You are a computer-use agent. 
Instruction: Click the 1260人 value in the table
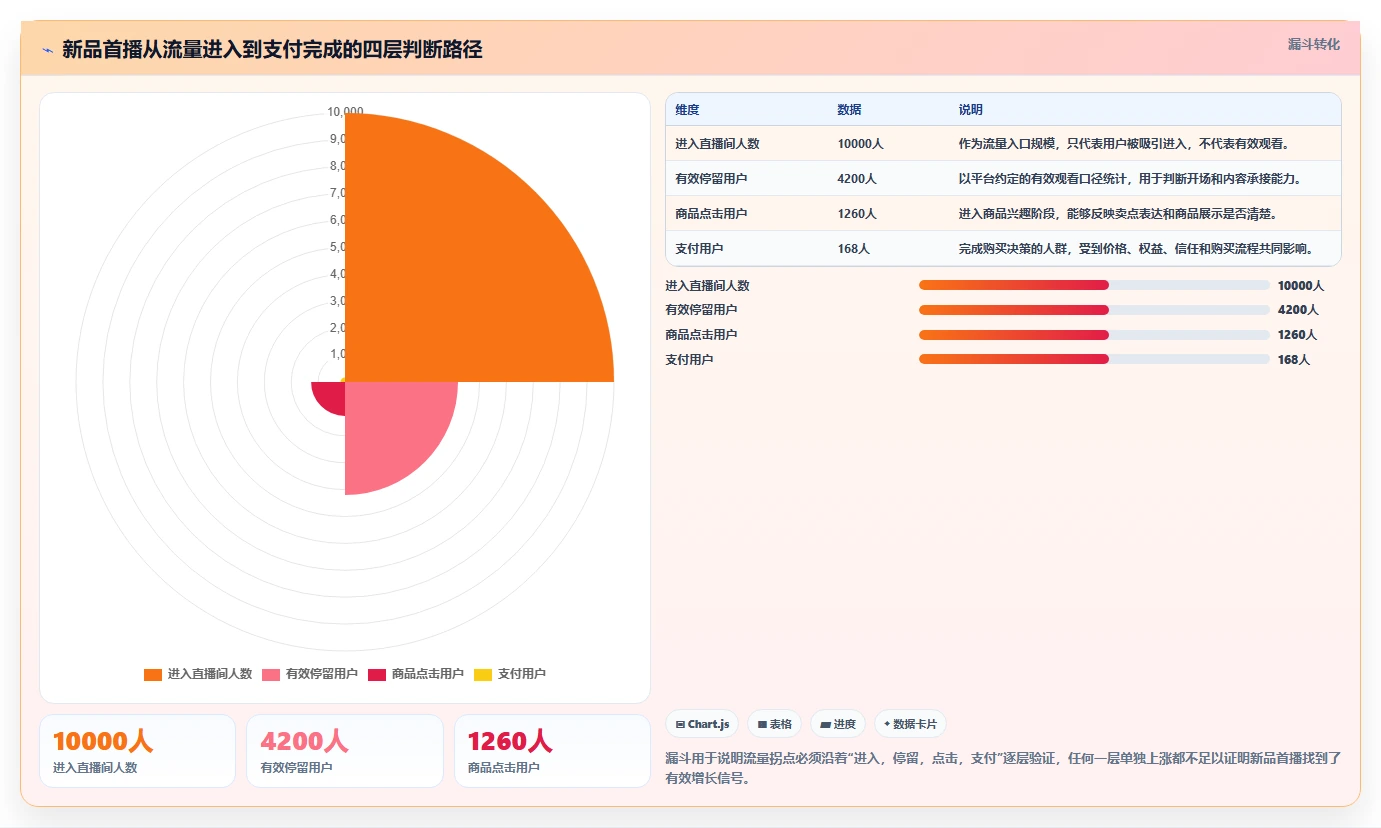coord(857,214)
